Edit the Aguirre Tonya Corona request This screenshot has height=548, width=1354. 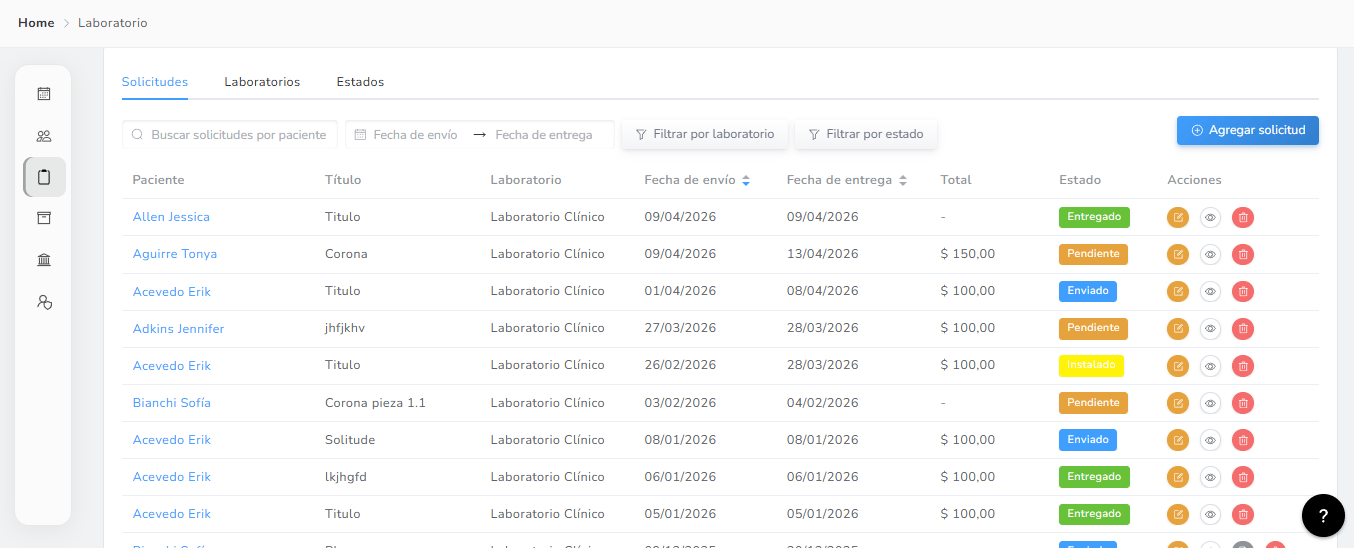click(1178, 254)
